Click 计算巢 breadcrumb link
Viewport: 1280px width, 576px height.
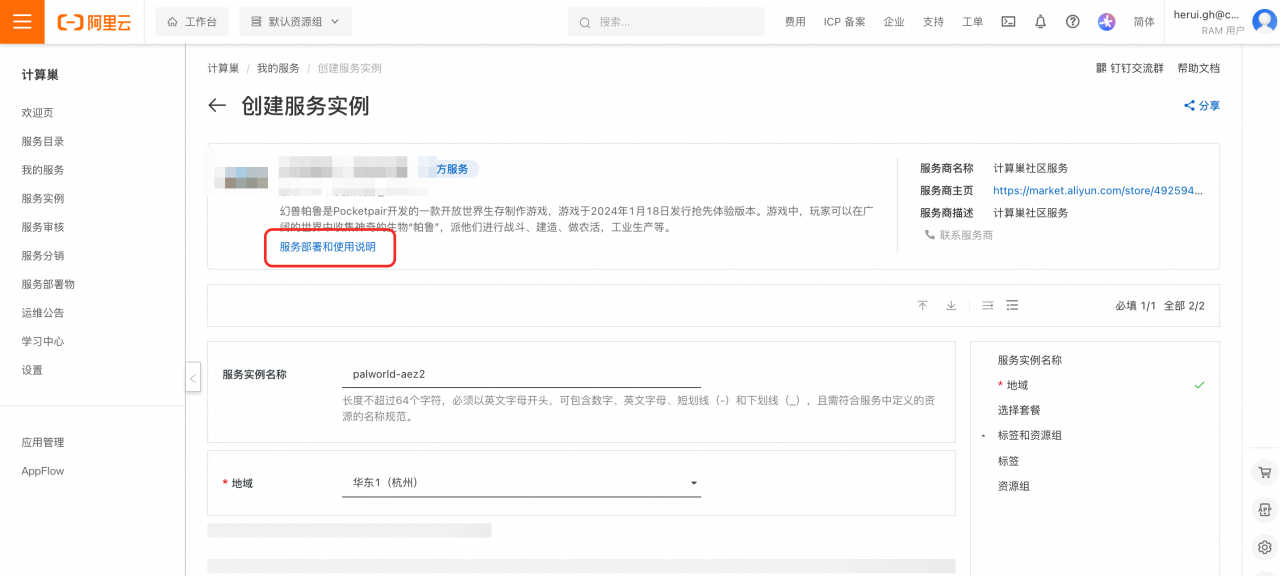[223, 68]
